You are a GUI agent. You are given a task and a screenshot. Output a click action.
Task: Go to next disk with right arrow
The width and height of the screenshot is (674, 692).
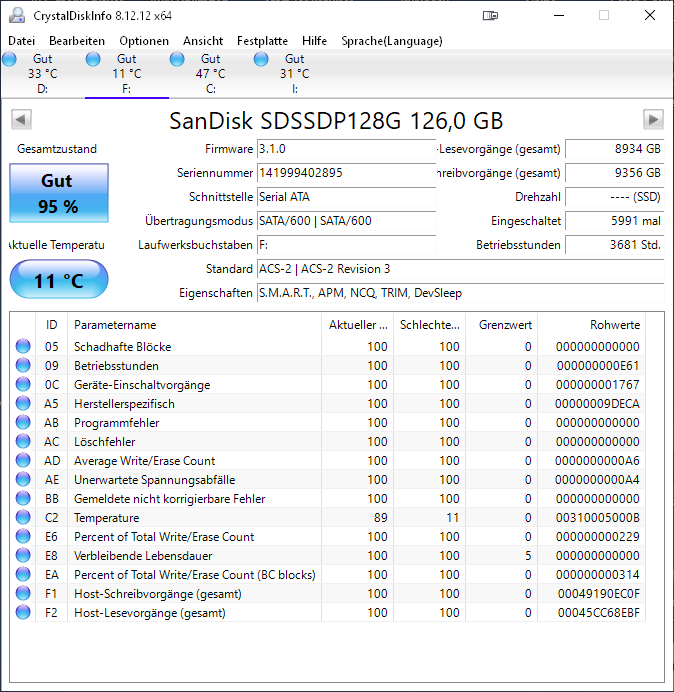tap(653, 119)
